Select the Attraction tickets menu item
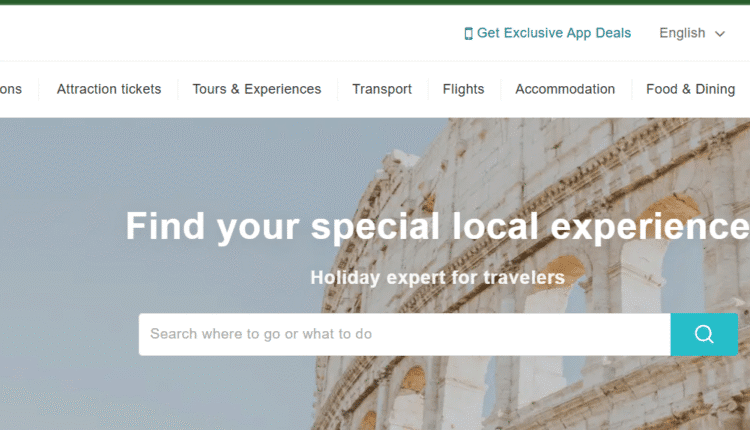The height and width of the screenshot is (430, 750). click(109, 89)
